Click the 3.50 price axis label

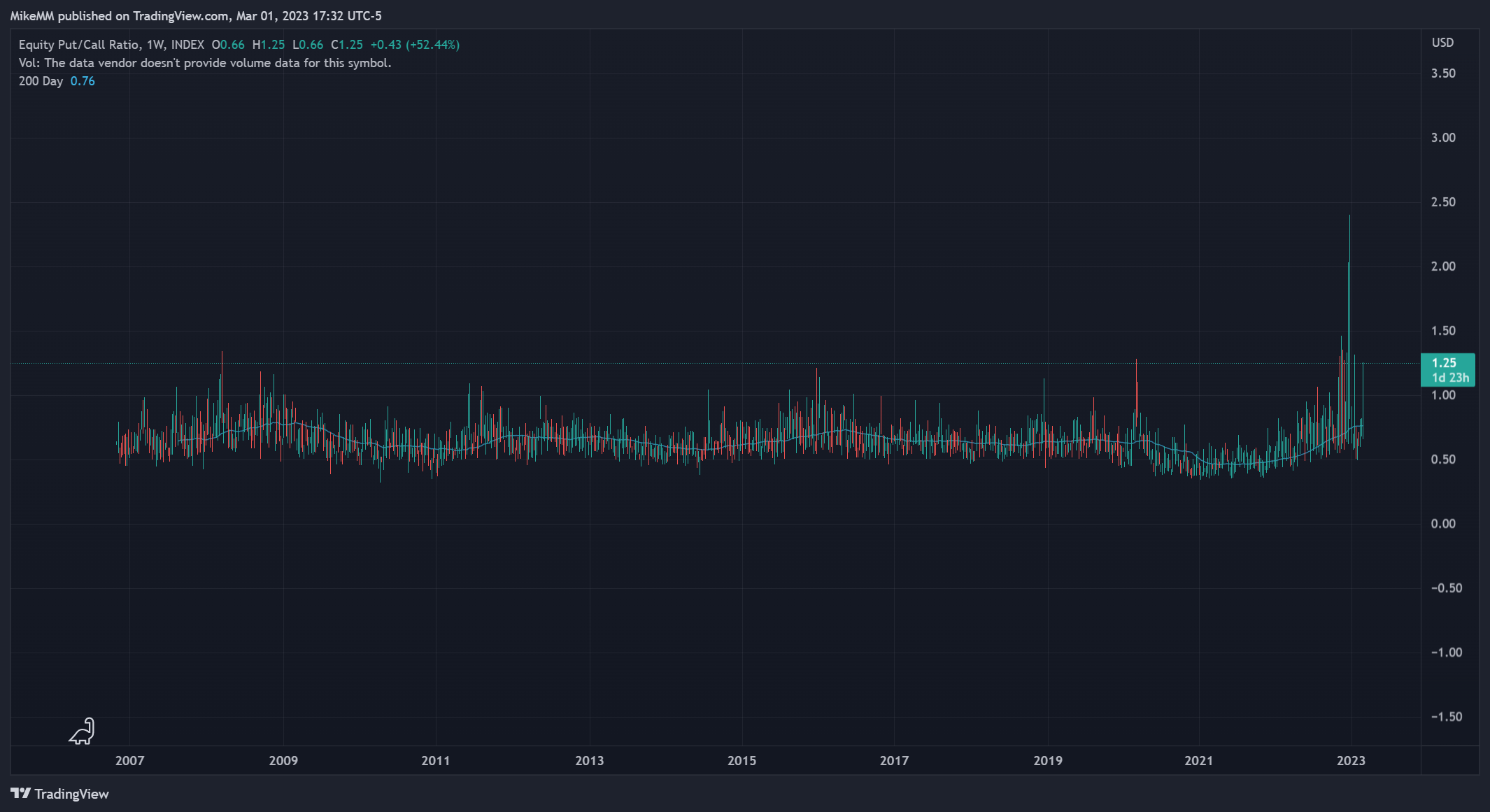tap(1443, 73)
